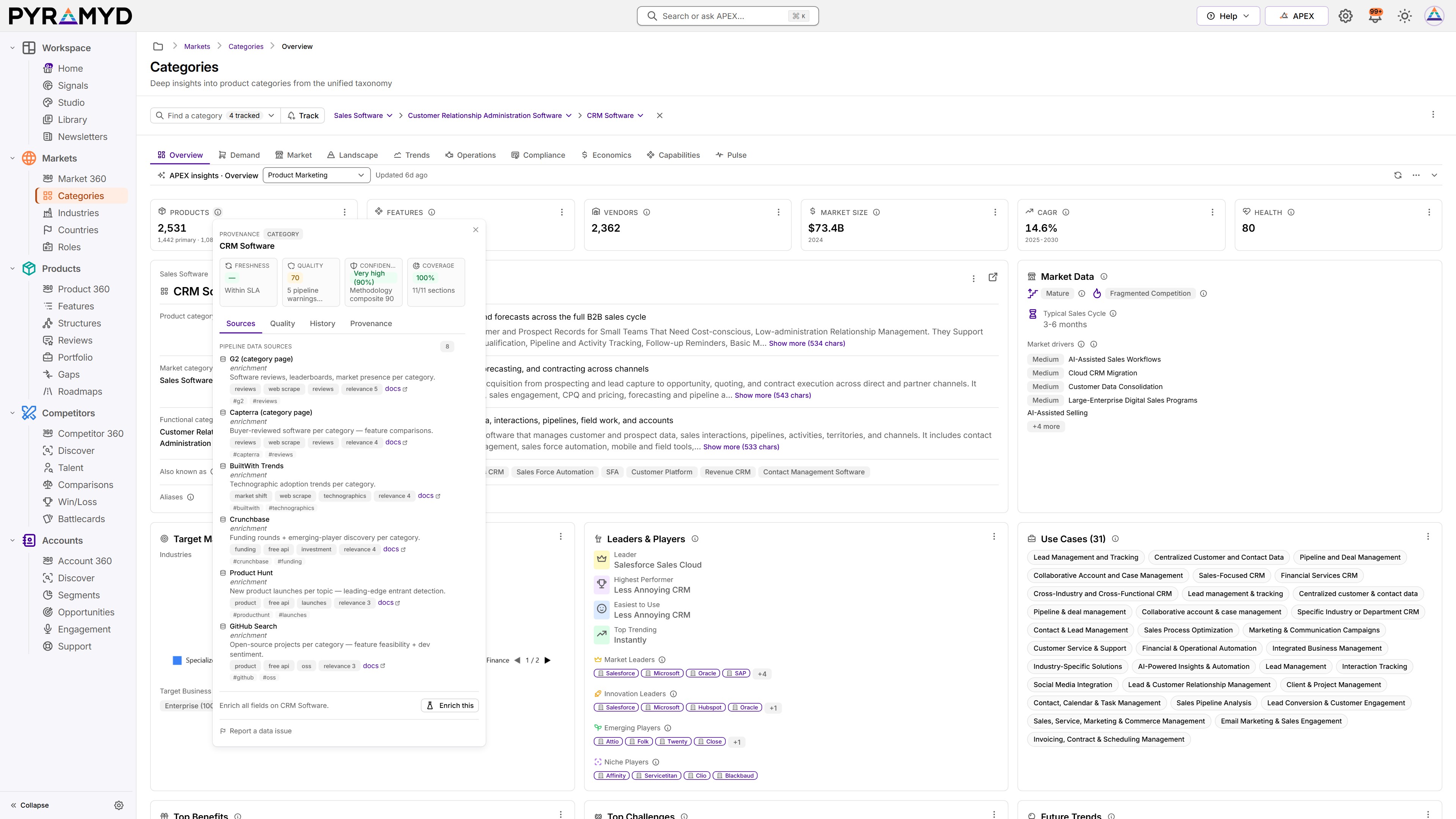Toggle the light/dark theme sun icon
This screenshot has width=1456, height=819.
[1404, 16]
